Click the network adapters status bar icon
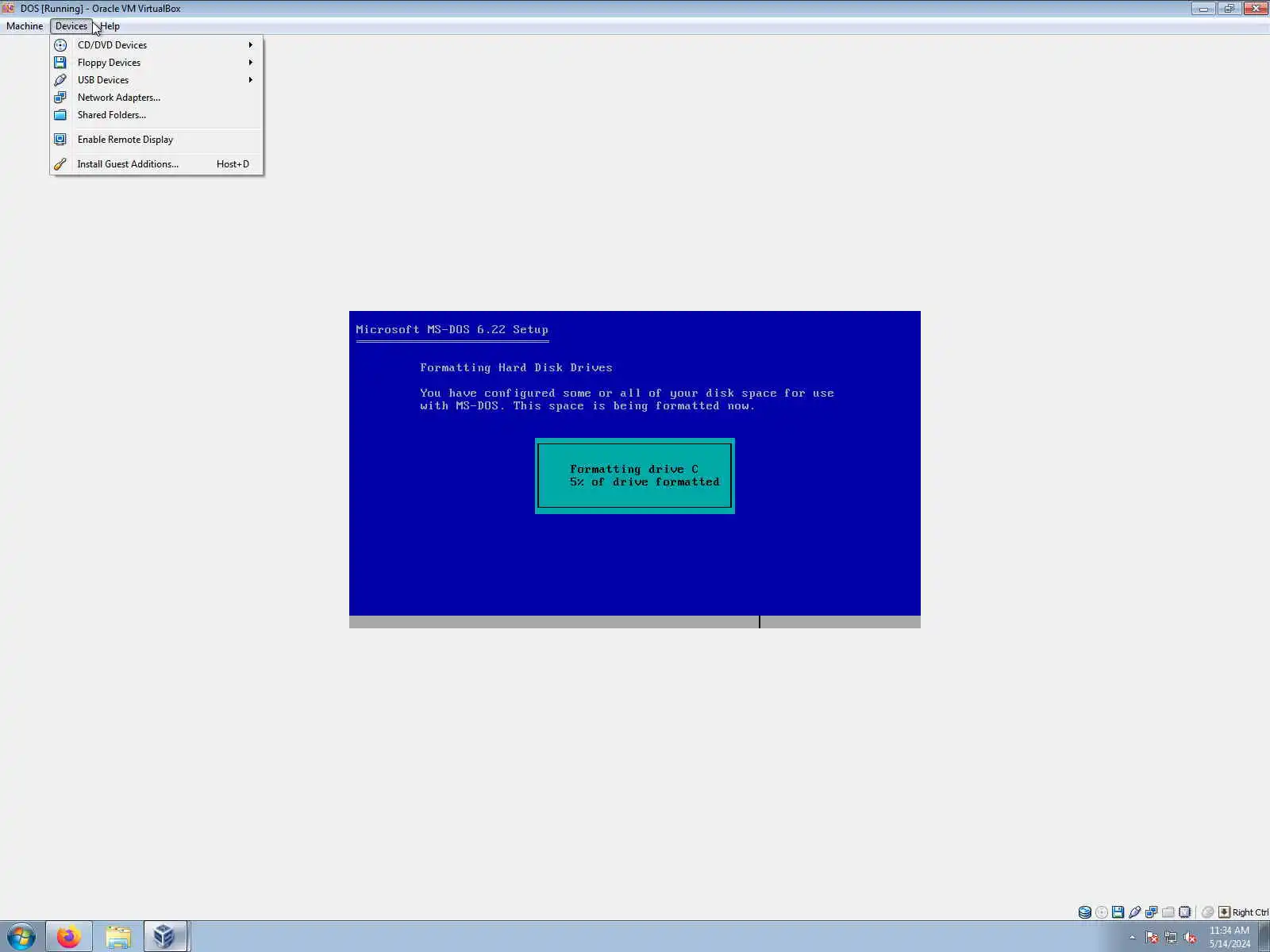1270x952 pixels. (x=1151, y=912)
